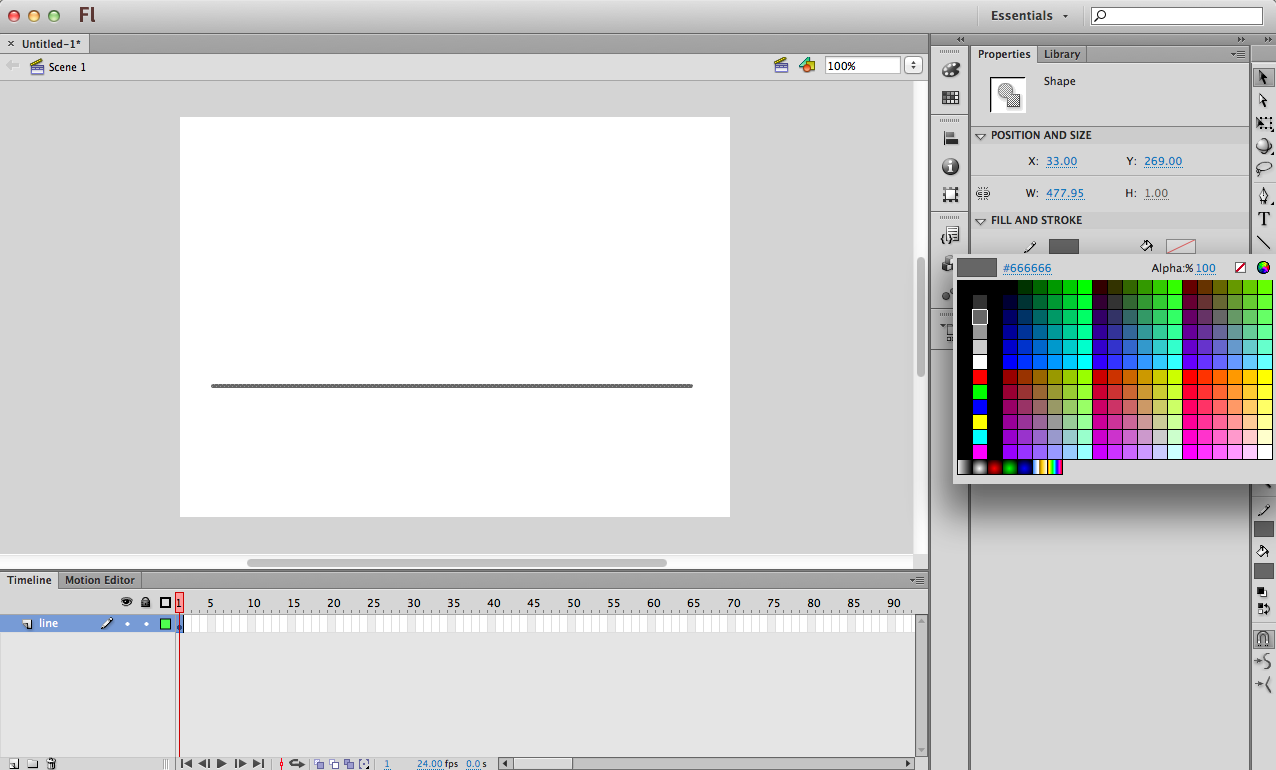
Task: Toggle visibility dot of line layer
Action: (127, 624)
